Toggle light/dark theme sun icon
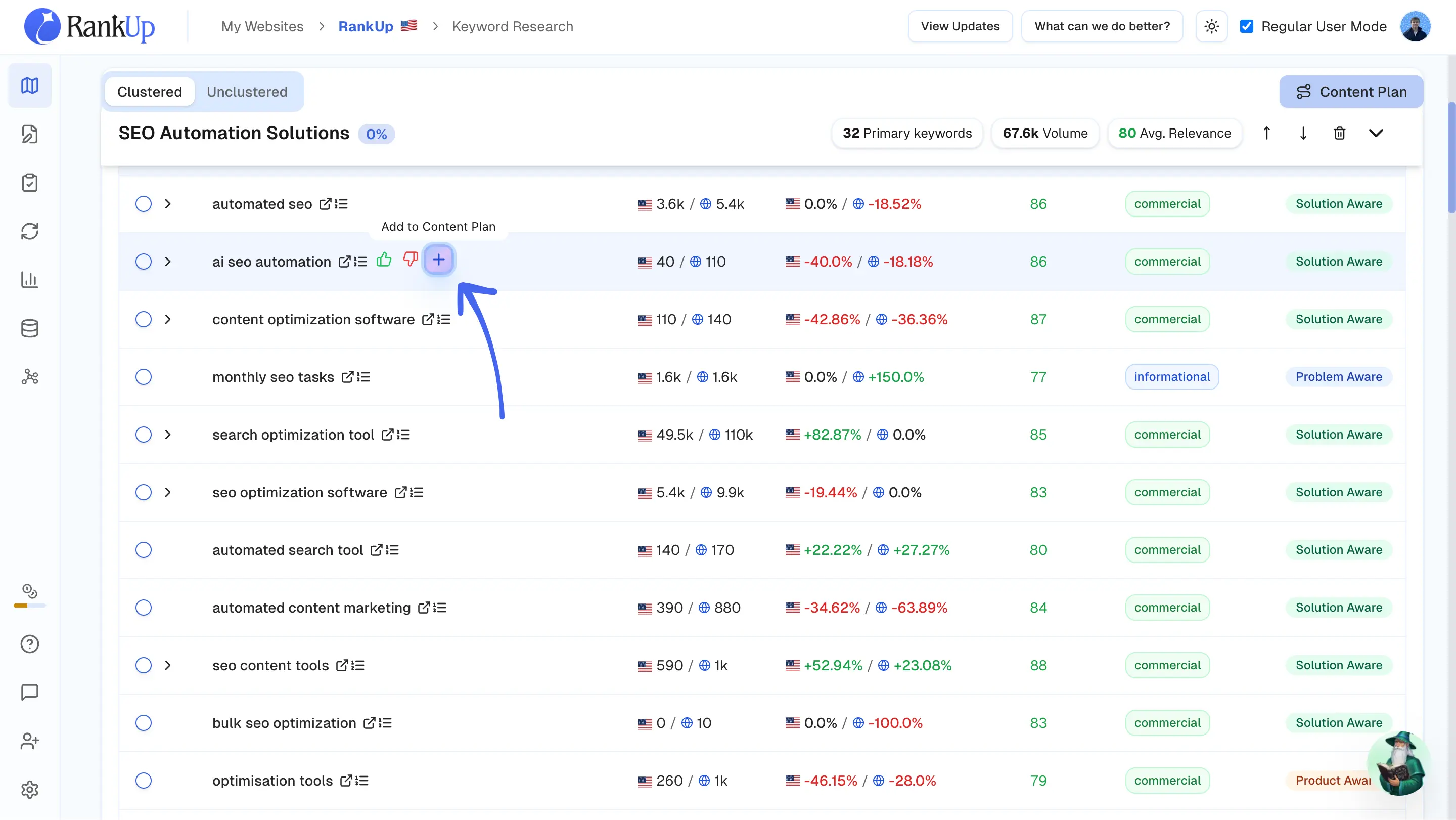Image resolution: width=1456 pixels, height=820 pixels. (x=1211, y=27)
